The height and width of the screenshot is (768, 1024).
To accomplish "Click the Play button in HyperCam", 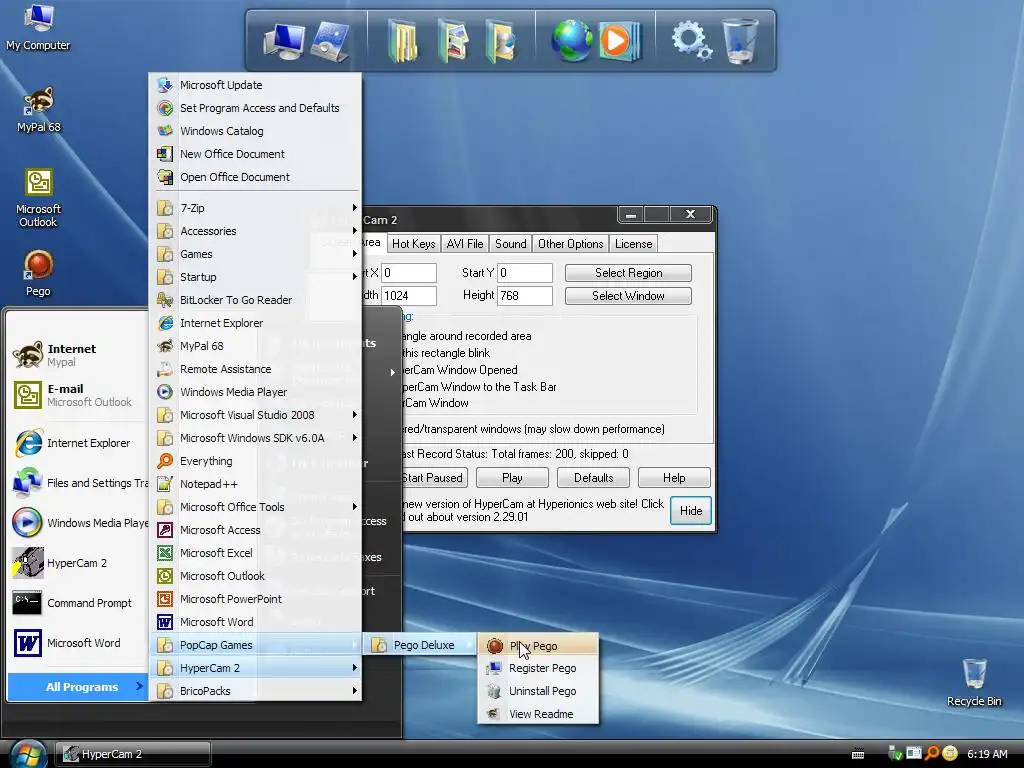I will (512, 478).
